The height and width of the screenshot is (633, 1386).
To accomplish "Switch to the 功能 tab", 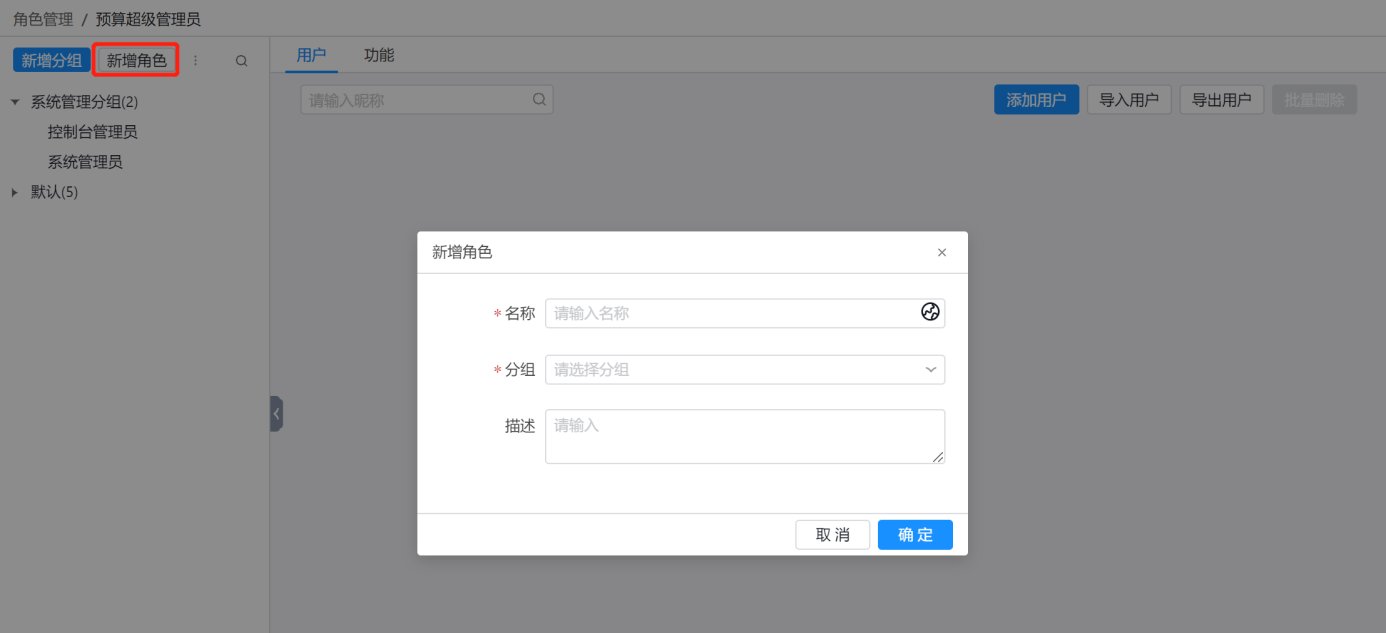I will (x=379, y=55).
